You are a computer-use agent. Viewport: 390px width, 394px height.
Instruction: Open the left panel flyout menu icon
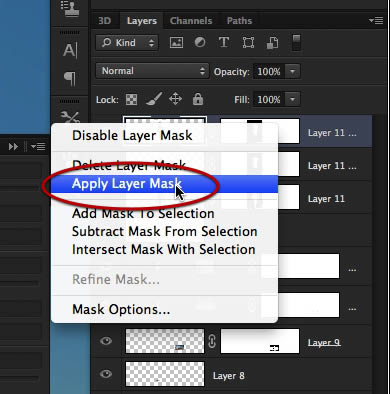click(38, 147)
